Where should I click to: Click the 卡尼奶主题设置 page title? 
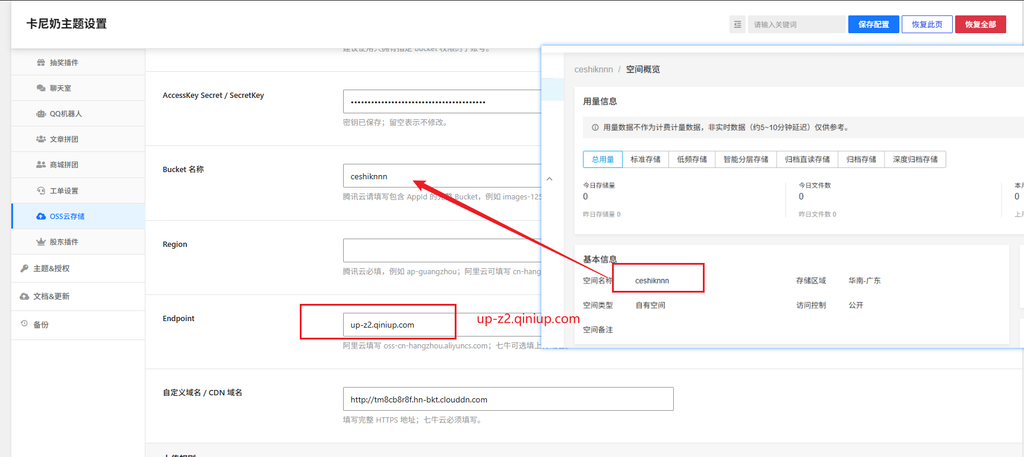tap(66, 24)
